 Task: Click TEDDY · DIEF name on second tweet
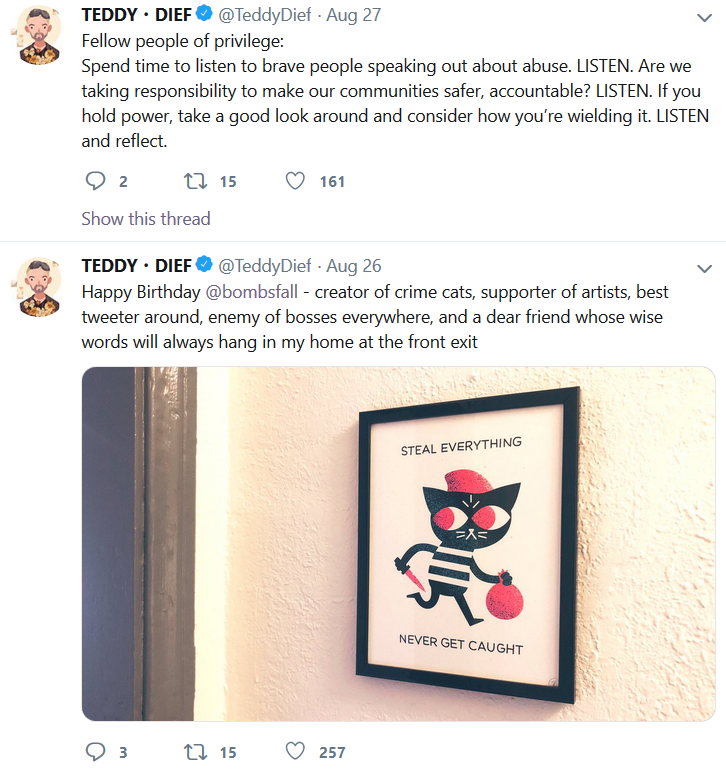[136, 266]
